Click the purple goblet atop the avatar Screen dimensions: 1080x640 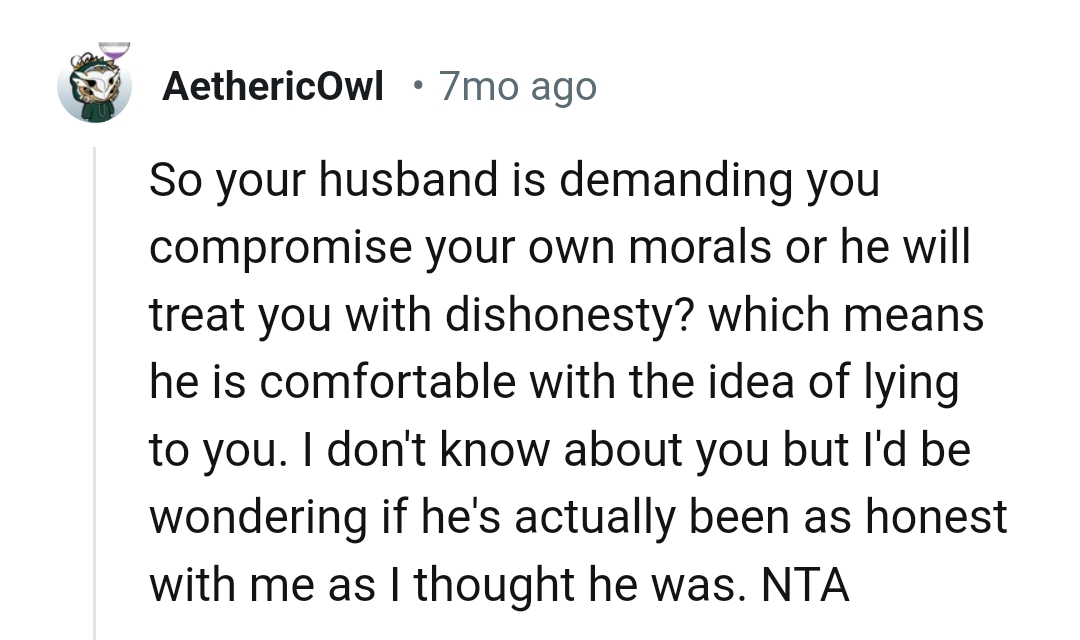click(x=116, y=50)
